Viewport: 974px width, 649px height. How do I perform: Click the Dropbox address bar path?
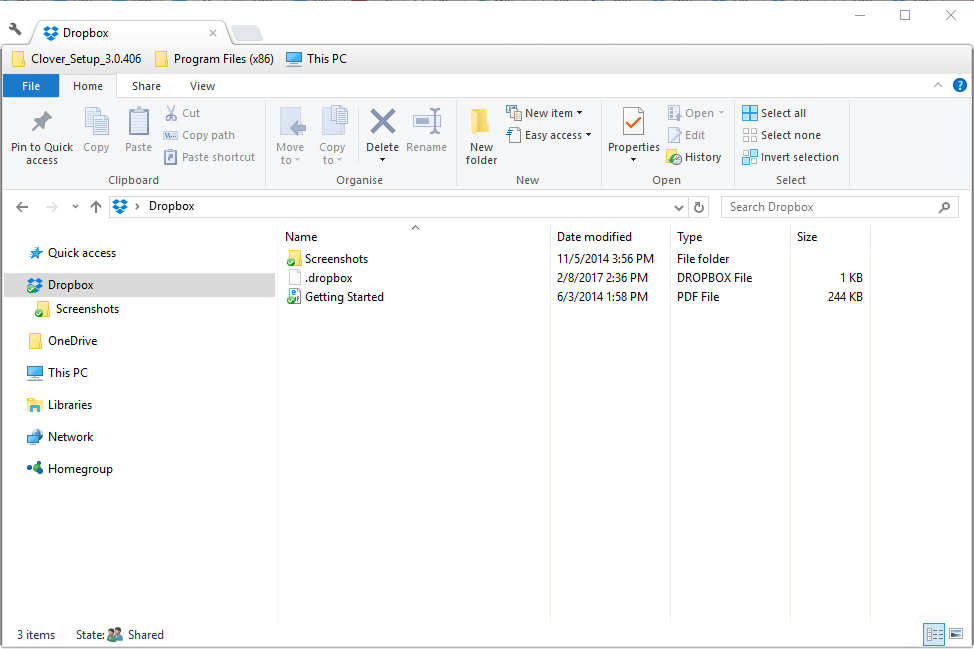tap(171, 206)
